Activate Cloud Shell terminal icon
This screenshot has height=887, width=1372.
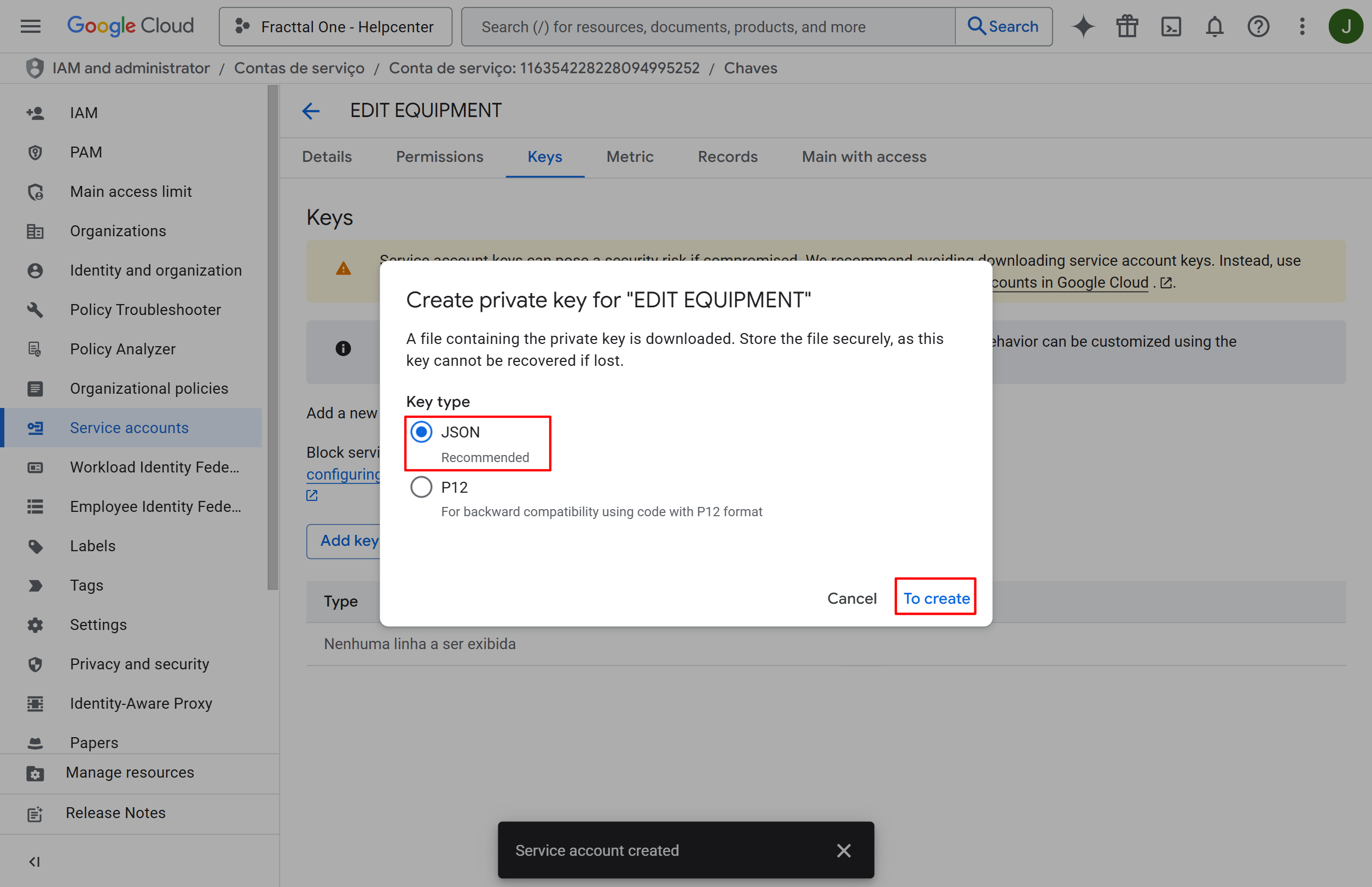[x=1171, y=26]
